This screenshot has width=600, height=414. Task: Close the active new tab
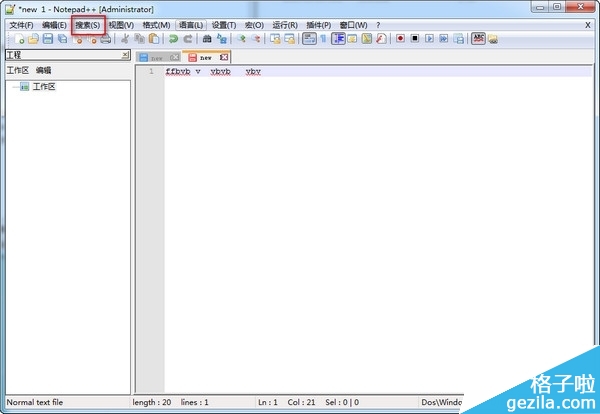(224, 57)
